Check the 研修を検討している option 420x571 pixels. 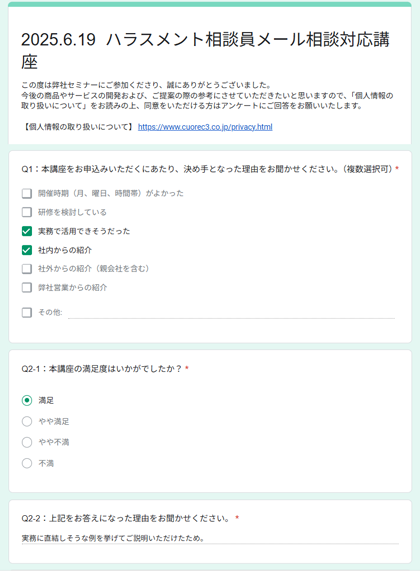pyautogui.click(x=27, y=212)
